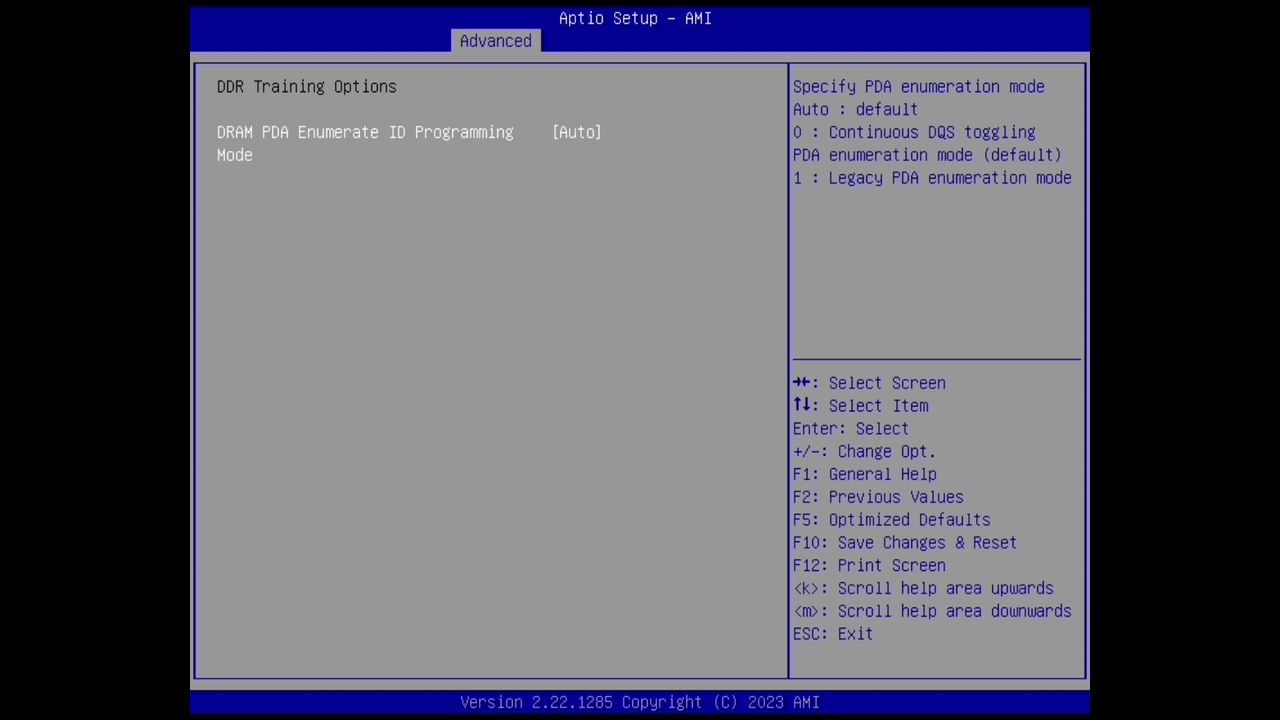Click 'F1: General Help' hint
This screenshot has width=1280, height=720.
coord(865,475)
